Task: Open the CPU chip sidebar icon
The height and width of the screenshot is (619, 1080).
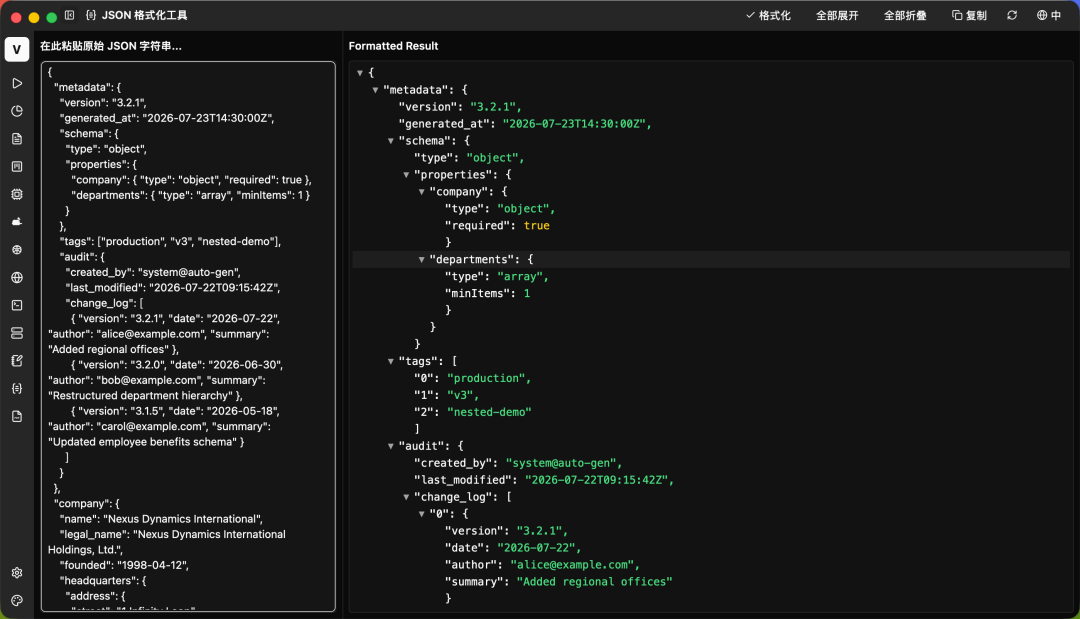Action: pos(17,194)
